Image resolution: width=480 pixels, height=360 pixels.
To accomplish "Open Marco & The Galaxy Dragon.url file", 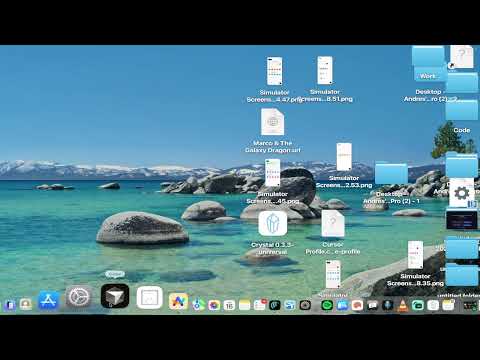I will pos(273,122).
